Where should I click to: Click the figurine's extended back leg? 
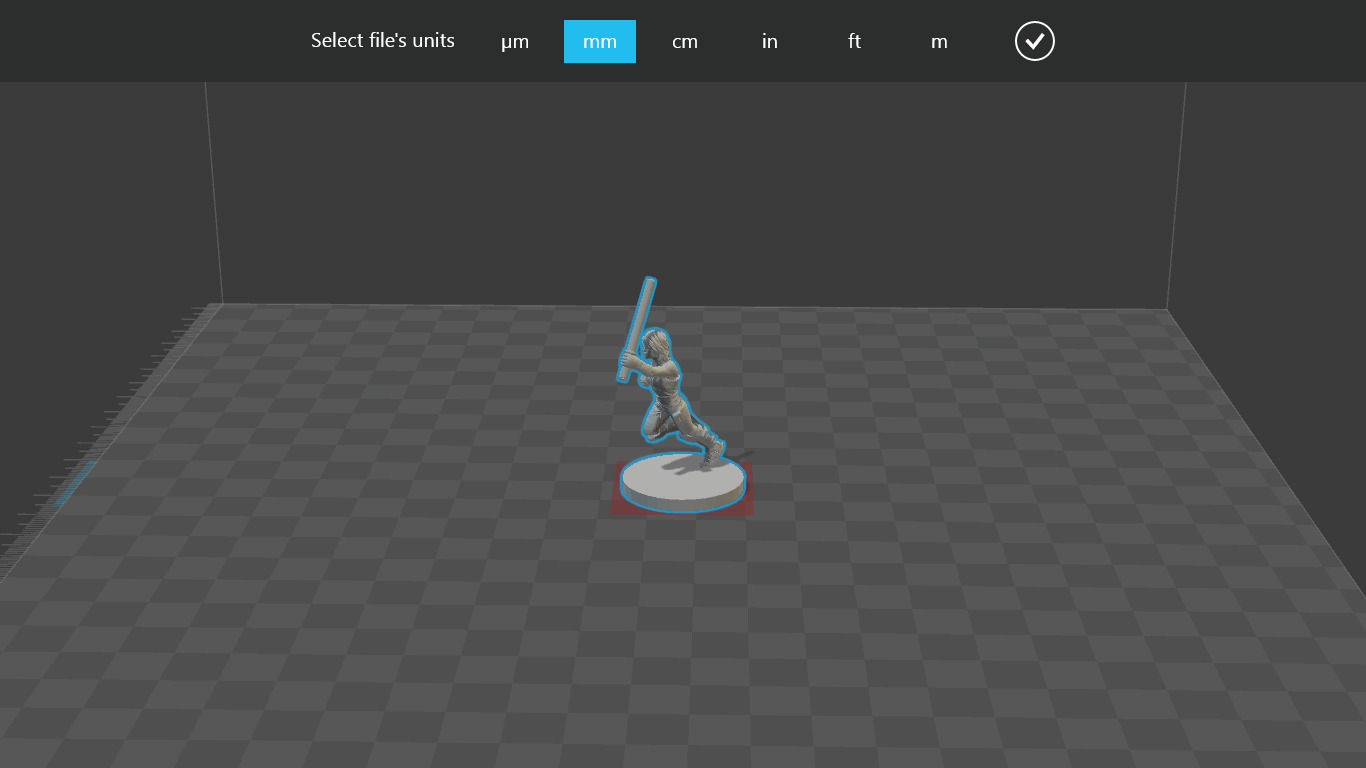pos(702,438)
